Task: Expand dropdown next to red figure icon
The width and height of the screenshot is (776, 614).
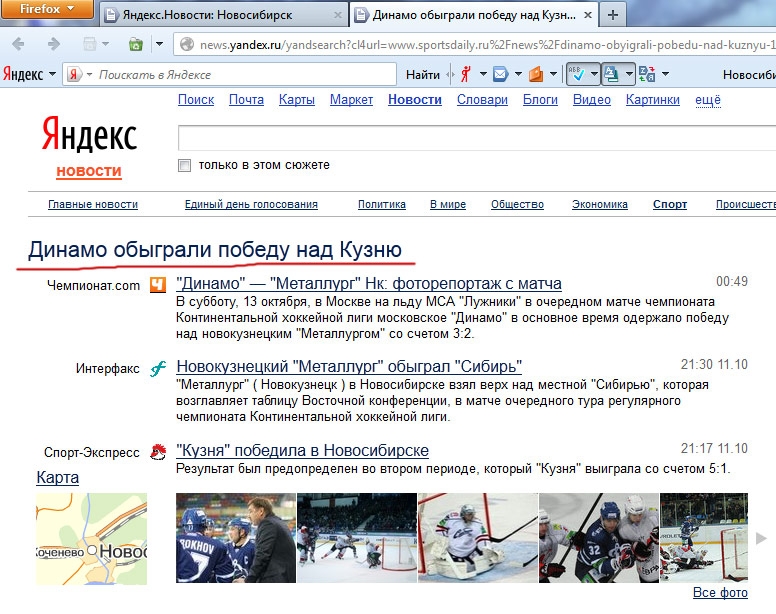Action: click(x=483, y=74)
